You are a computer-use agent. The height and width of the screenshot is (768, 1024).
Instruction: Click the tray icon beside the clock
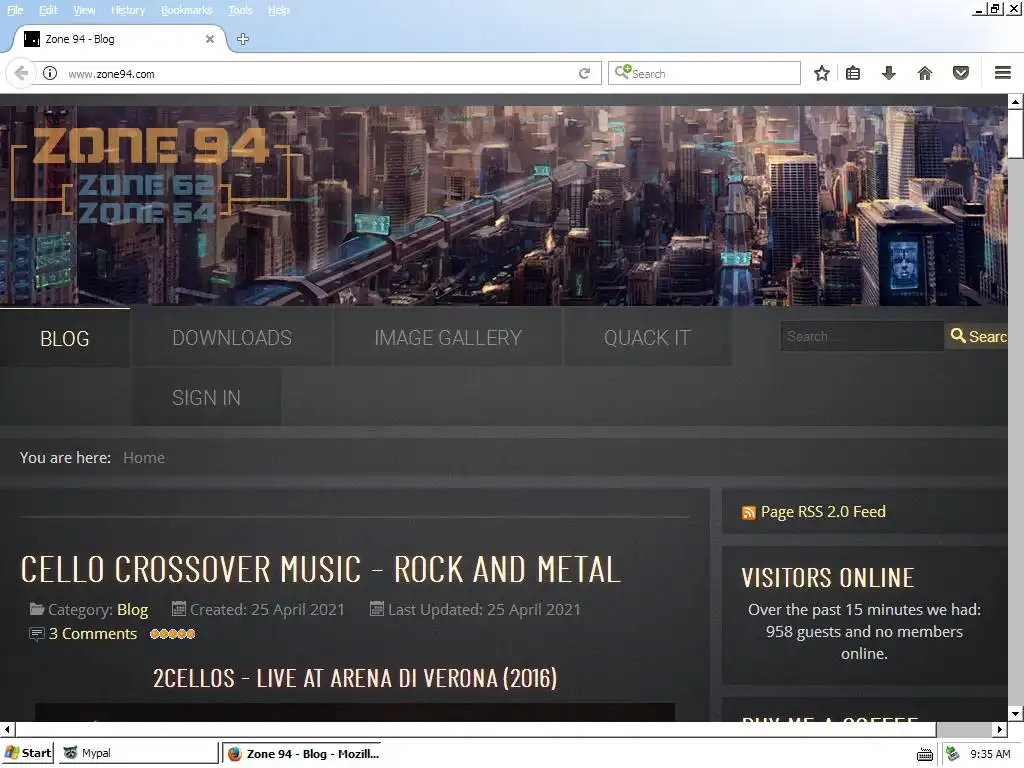click(x=953, y=754)
